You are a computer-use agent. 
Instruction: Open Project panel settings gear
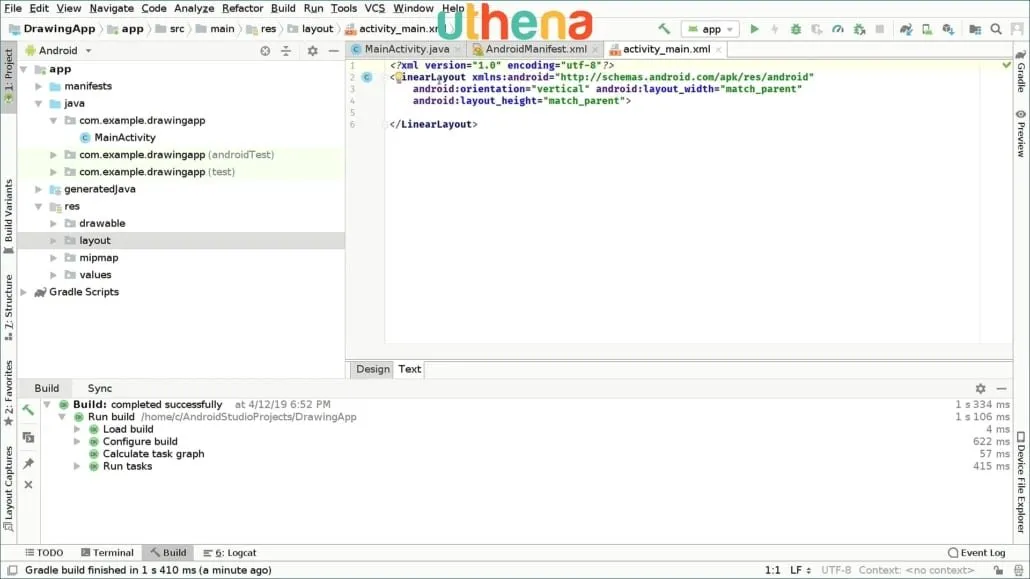coord(313,51)
